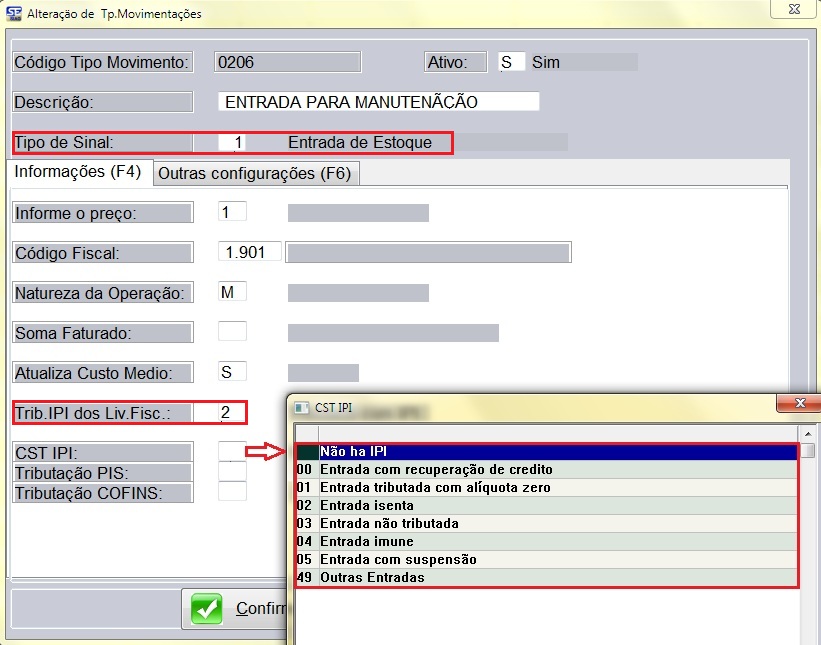This screenshot has width=821, height=645.
Task: Click the green checkmark Confirm button
Action: 232,609
